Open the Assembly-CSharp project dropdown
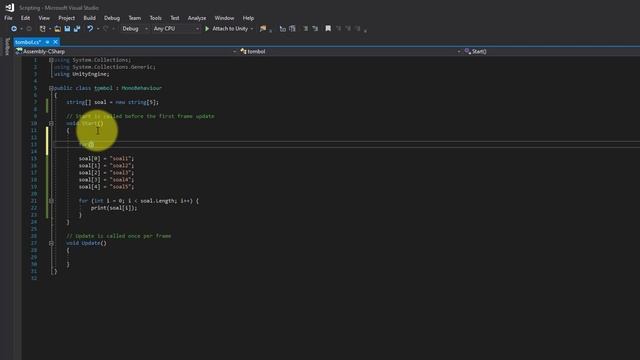This screenshot has width=640, height=360. (126, 52)
